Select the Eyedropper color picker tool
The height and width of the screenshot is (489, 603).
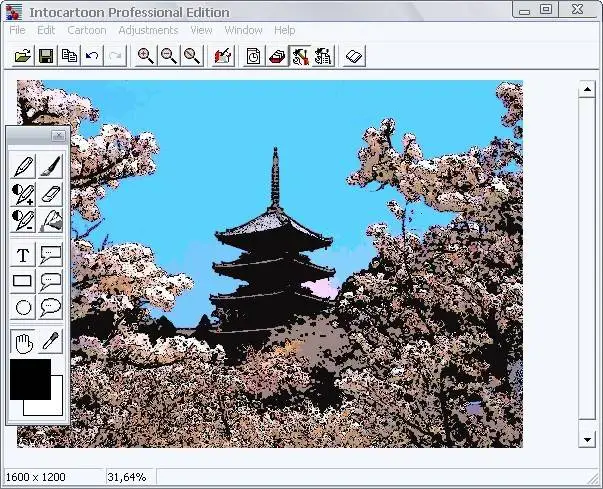coord(50,342)
